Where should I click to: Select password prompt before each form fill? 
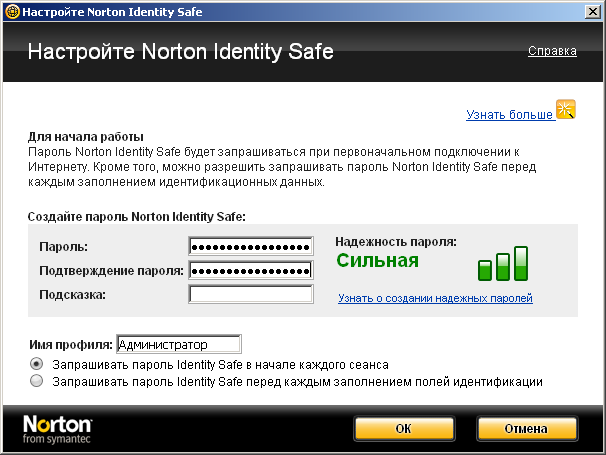[37, 381]
